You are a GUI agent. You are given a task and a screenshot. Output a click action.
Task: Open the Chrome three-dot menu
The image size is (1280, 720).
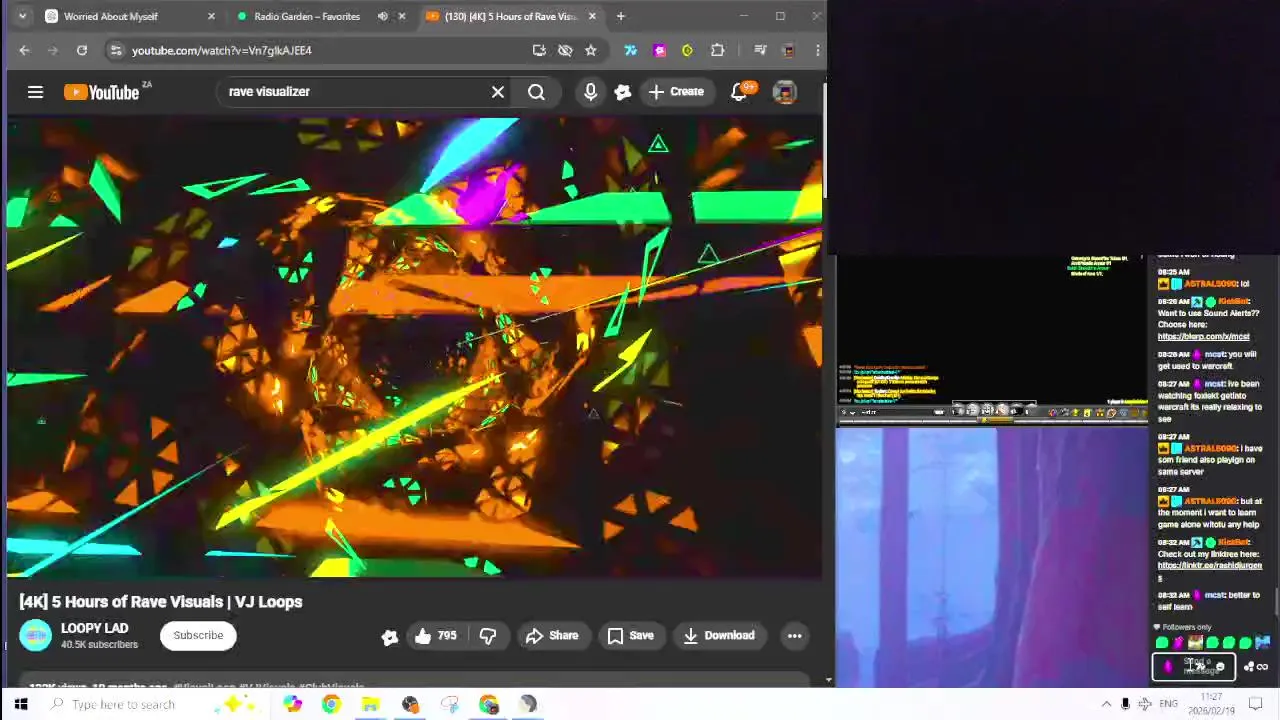coord(817,50)
